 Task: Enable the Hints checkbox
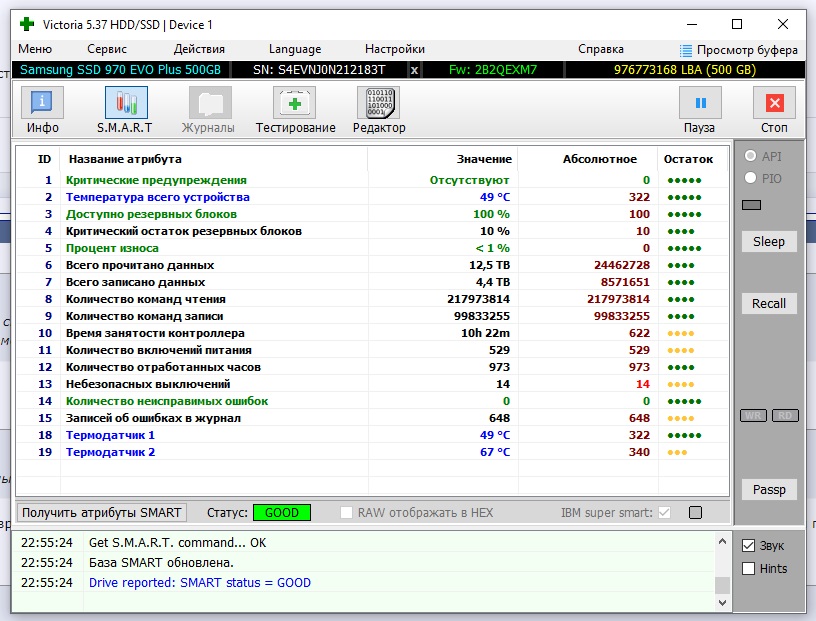pyautogui.click(x=749, y=569)
